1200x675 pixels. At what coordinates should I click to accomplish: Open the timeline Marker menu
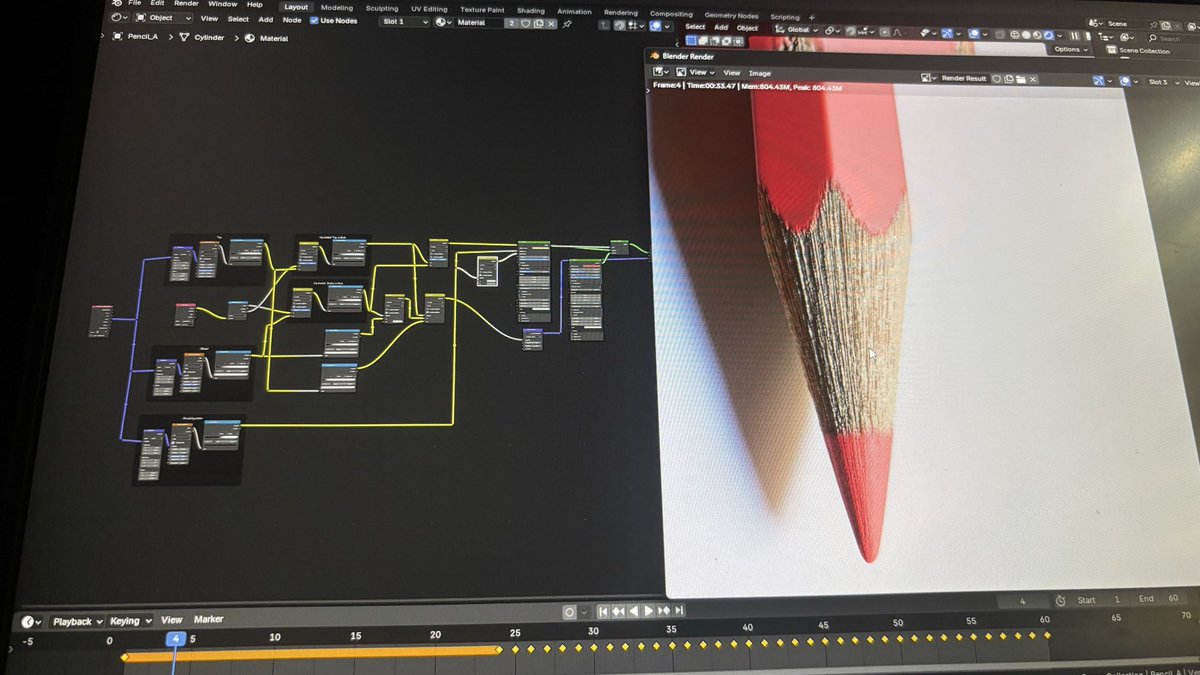tap(208, 619)
